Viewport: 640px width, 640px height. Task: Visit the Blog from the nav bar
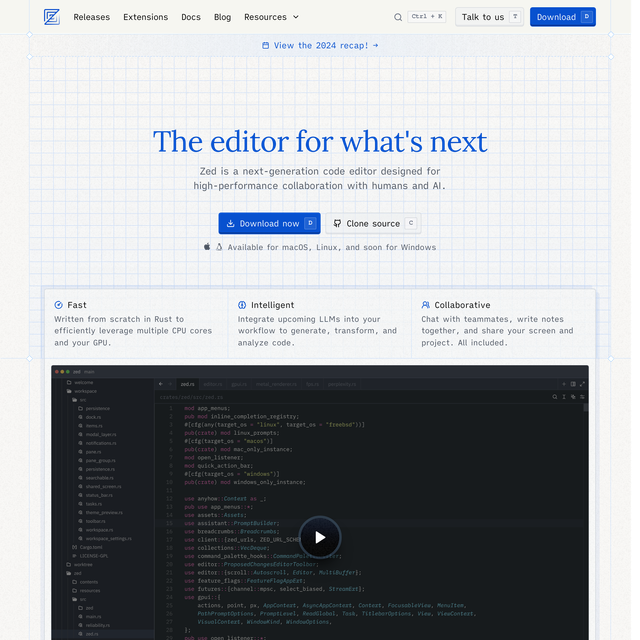click(x=222, y=17)
